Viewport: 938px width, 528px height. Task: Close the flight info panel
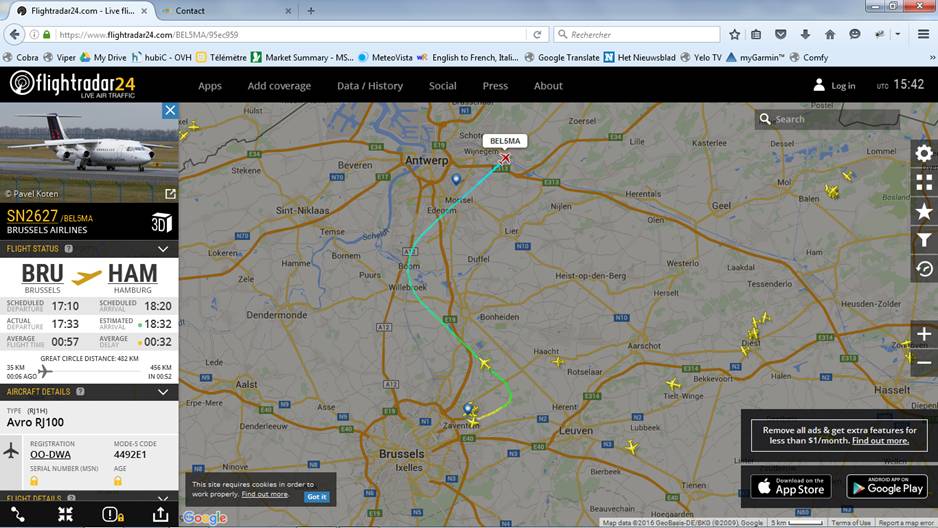tap(170, 110)
